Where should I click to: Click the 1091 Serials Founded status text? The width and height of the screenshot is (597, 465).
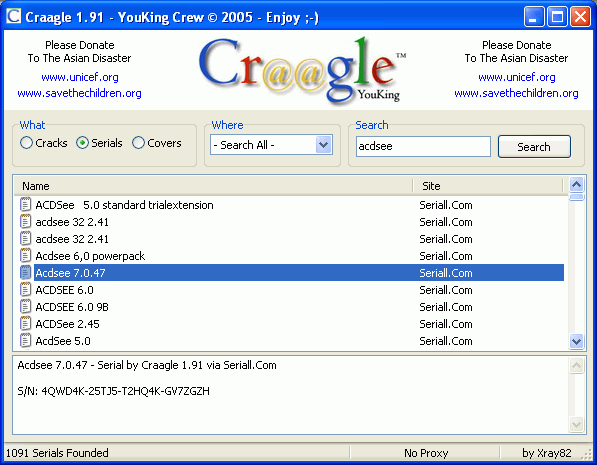coord(57,453)
